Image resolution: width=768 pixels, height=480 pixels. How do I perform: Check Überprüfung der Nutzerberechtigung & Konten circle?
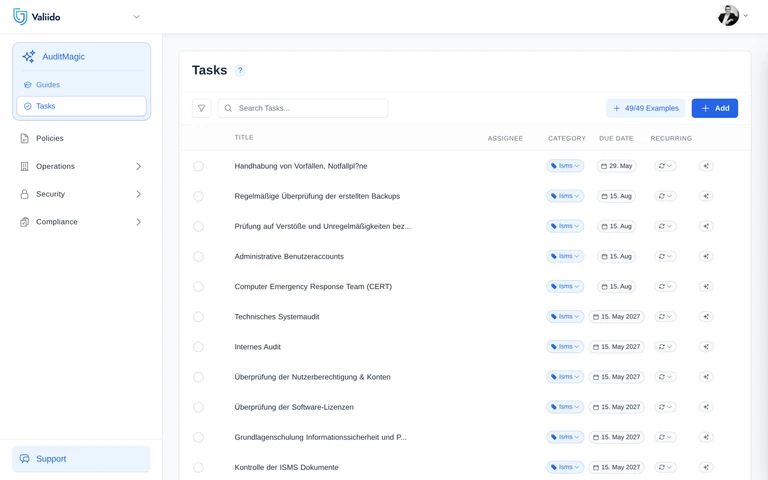(x=198, y=377)
